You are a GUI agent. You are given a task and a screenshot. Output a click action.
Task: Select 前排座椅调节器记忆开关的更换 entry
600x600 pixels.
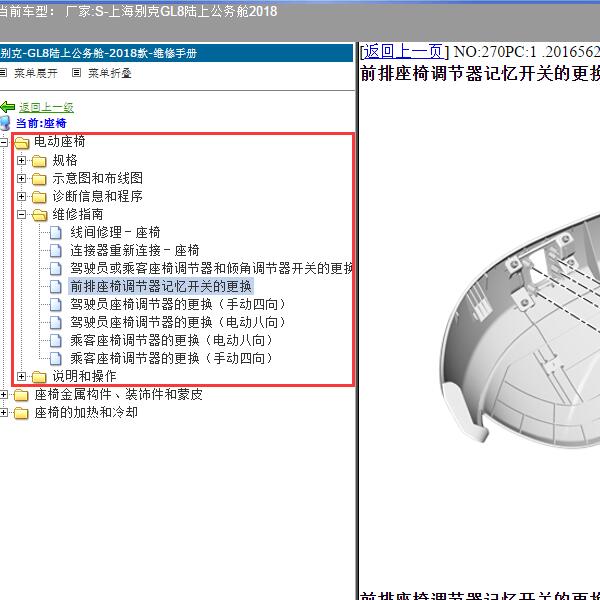(x=161, y=286)
